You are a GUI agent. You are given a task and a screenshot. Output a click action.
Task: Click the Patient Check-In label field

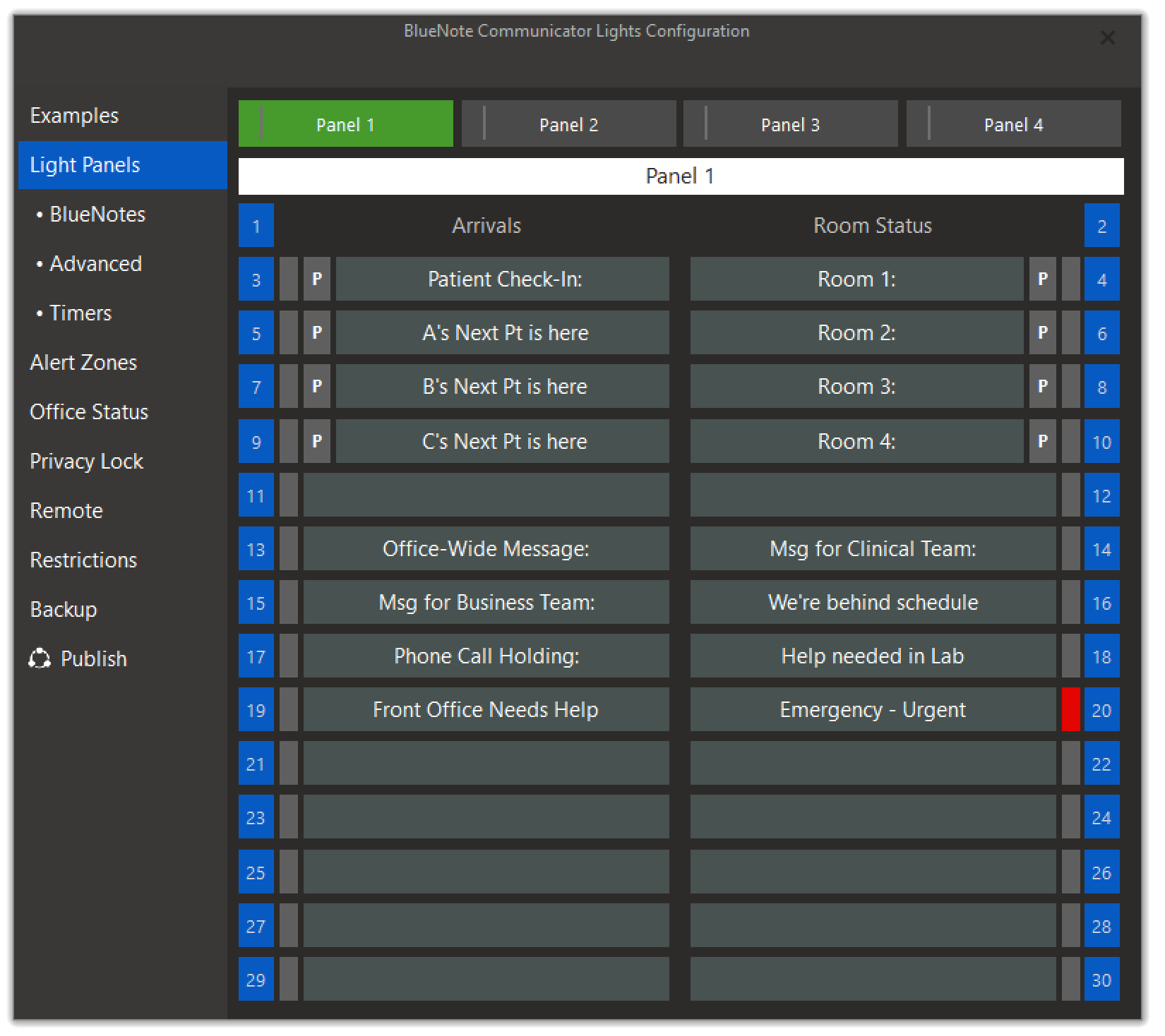pyautogui.click(x=503, y=279)
